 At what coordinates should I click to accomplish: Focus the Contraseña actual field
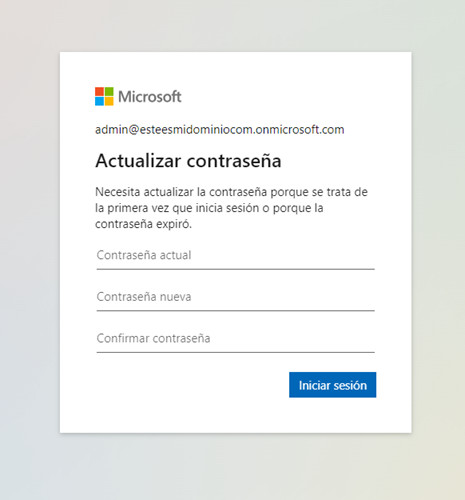(x=236, y=256)
